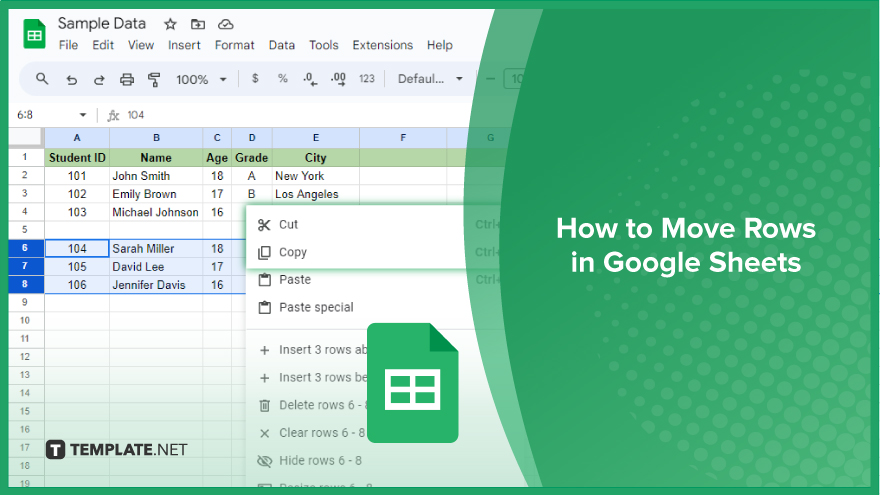Click the undo arrow
Viewport: 880px width, 495px height.
[x=71, y=80]
